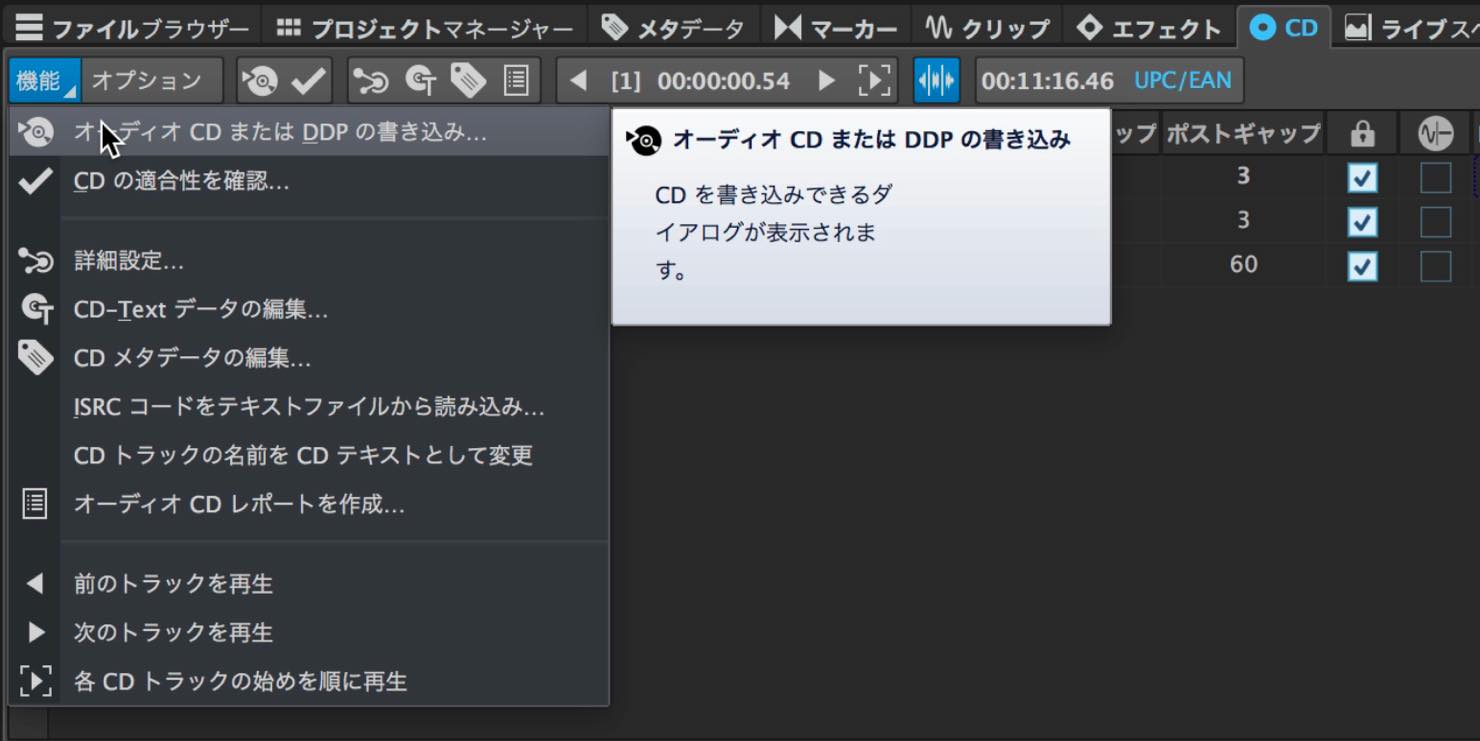1480x741 pixels.
Task: Enable waveform column checkbox in postgap 60 row
Action: (x=1435, y=266)
